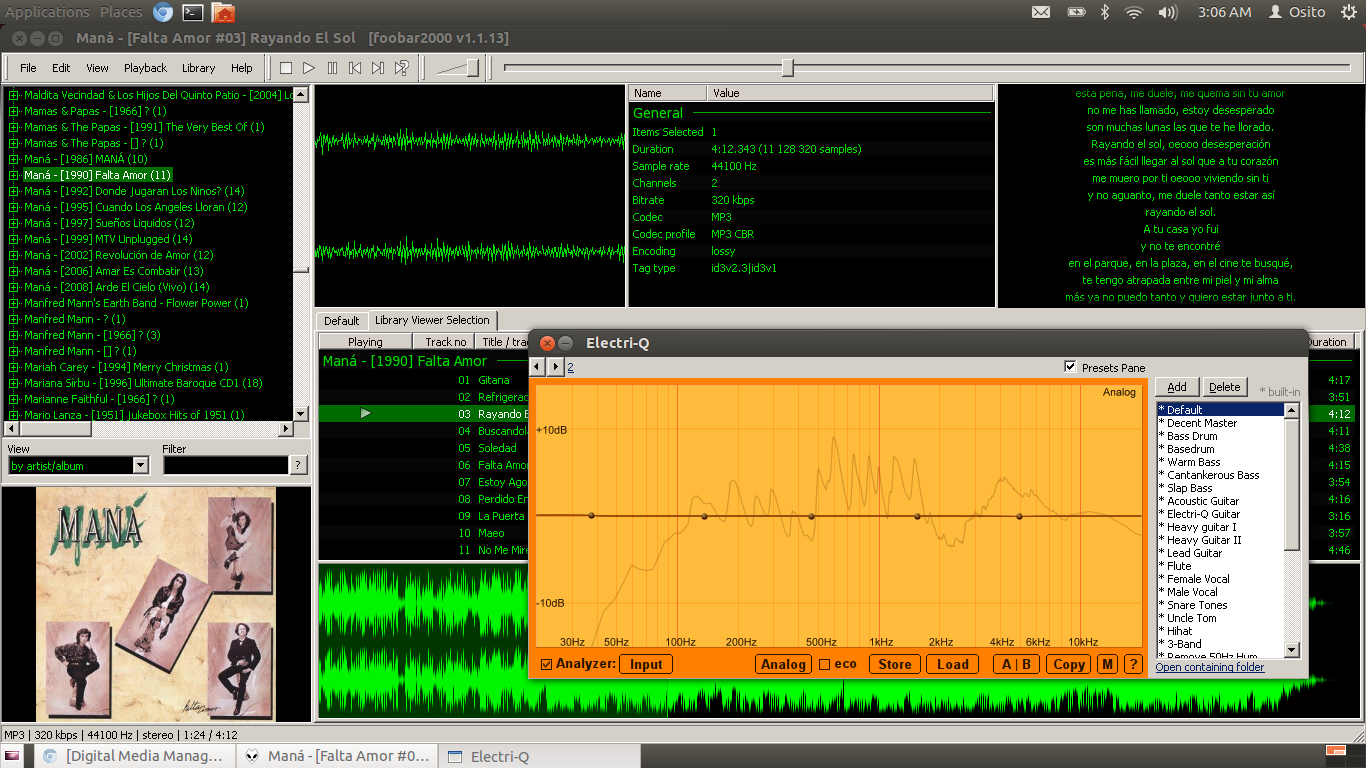Open the Terminal launcher icon
This screenshot has height=768, width=1366.
point(193,12)
